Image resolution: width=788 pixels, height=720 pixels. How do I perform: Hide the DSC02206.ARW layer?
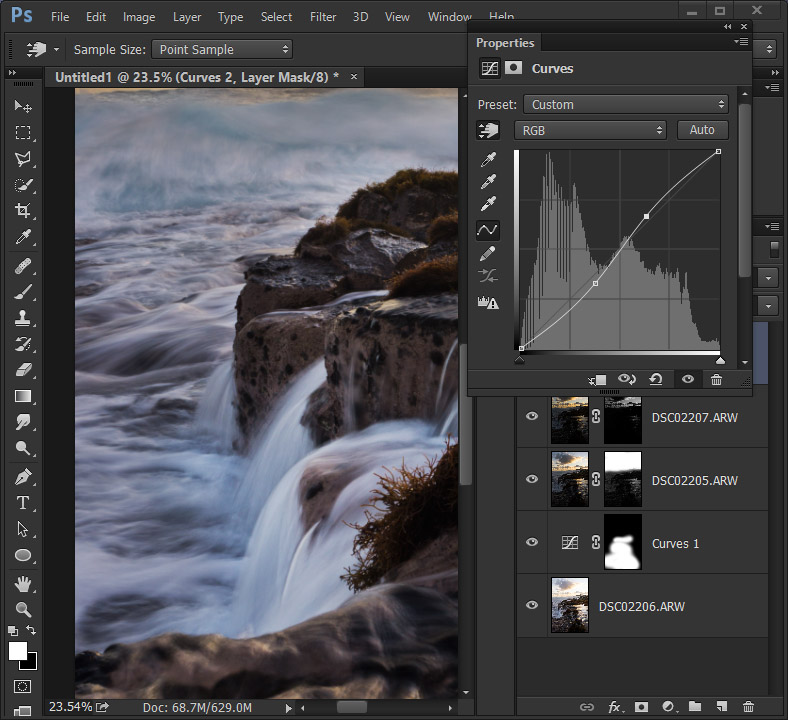[532, 606]
